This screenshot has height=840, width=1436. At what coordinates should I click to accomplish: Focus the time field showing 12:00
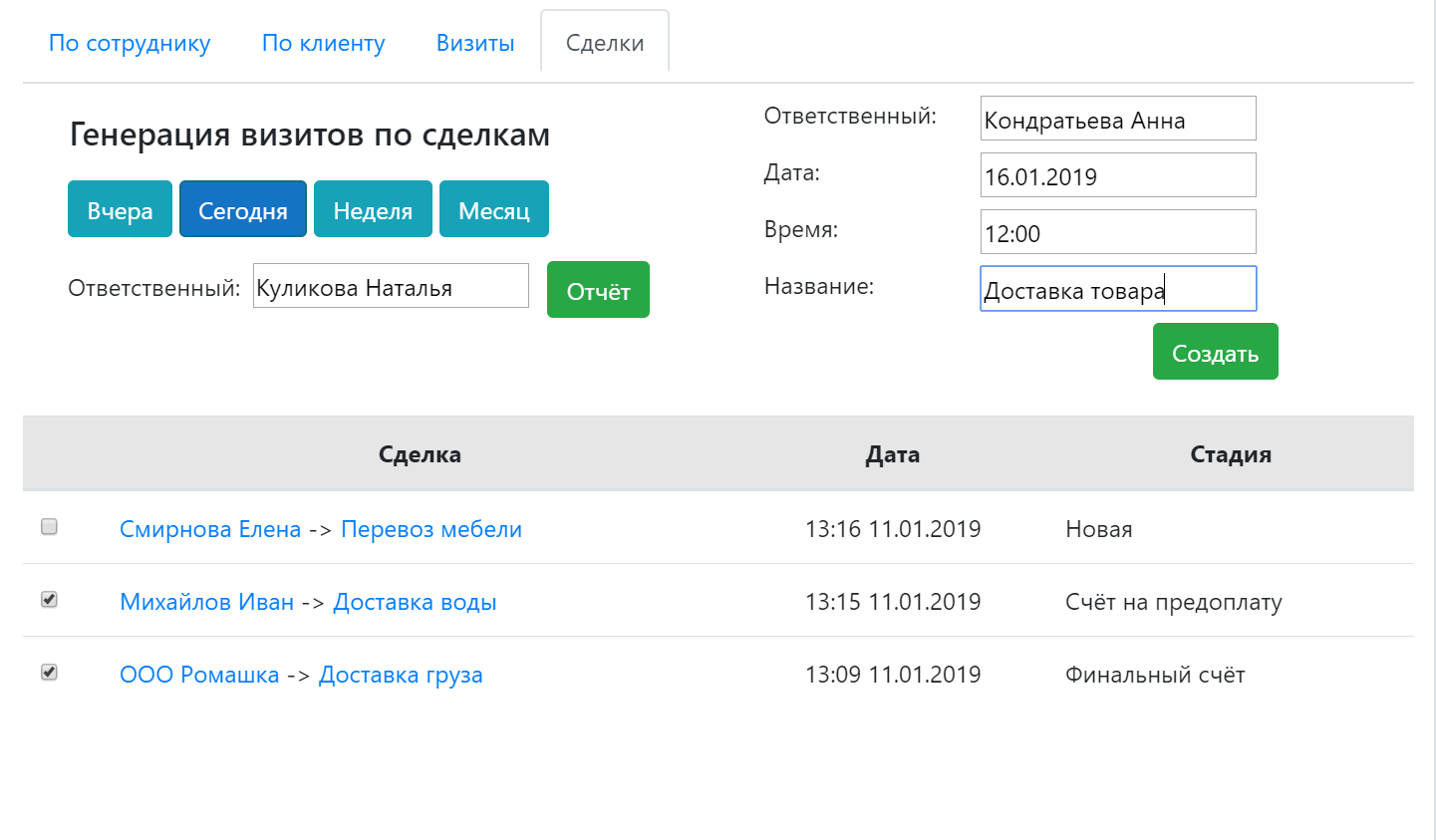pos(1118,232)
